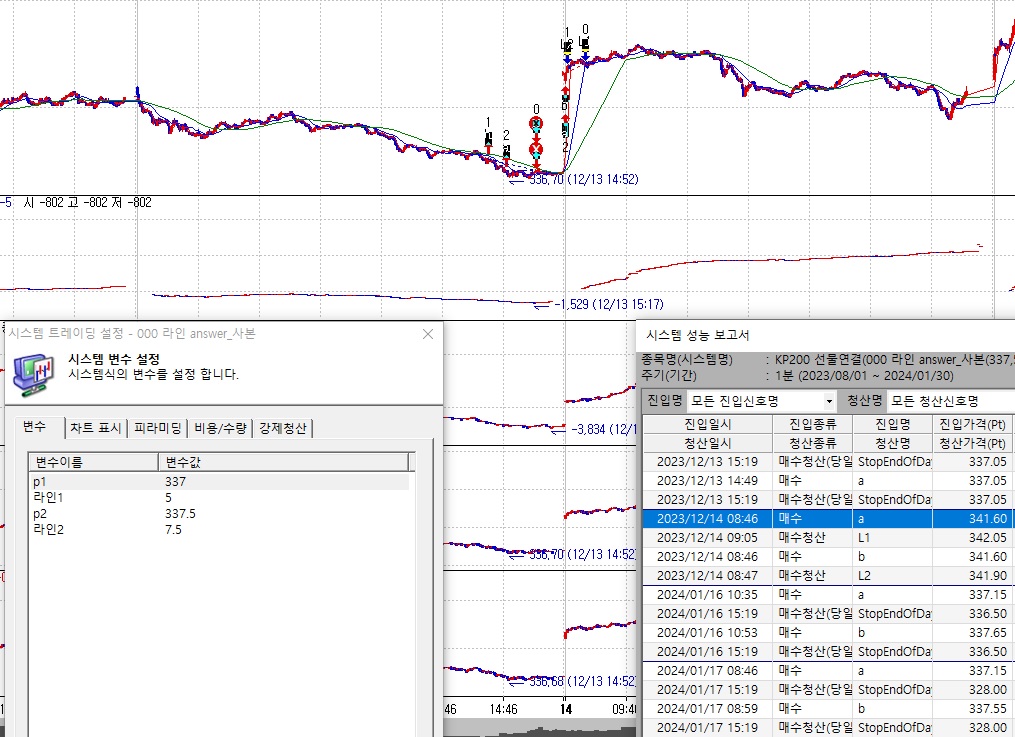
Task: Go to the 강제청산 tab
Action: [284, 428]
